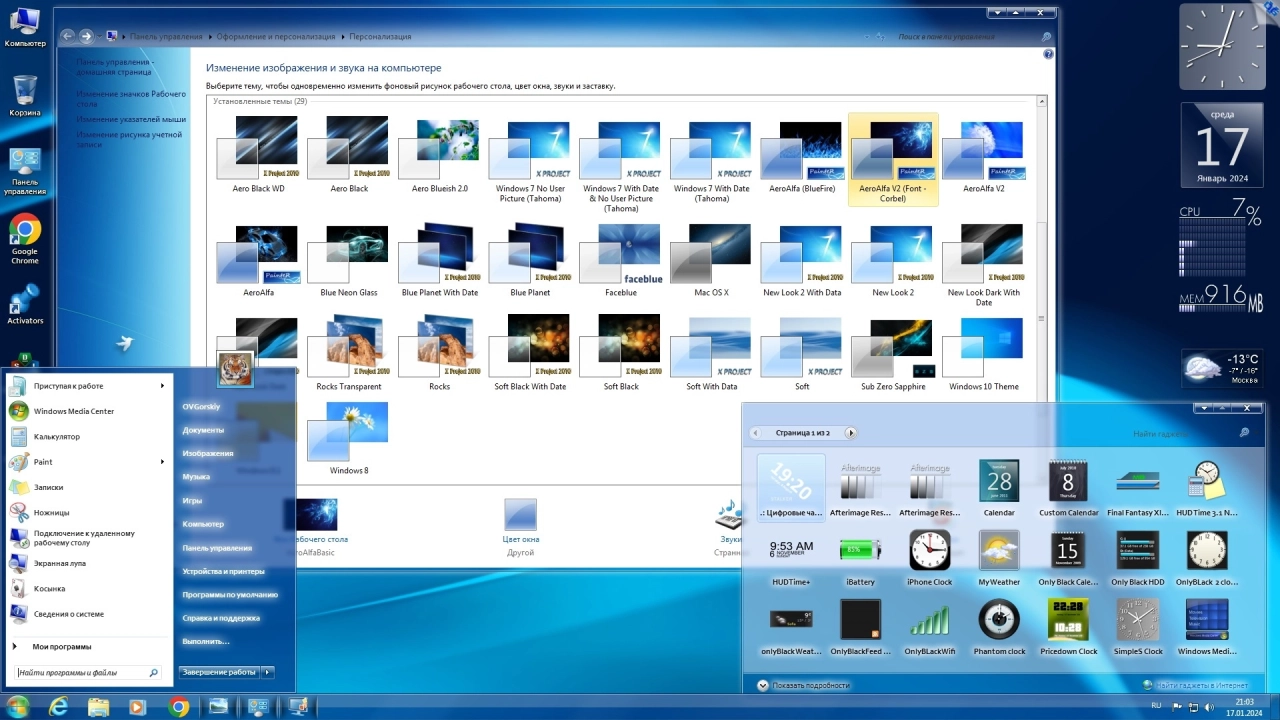Screen dimensions: 1280x720
Task: Pick the iBattery gadget
Action: click(860, 557)
